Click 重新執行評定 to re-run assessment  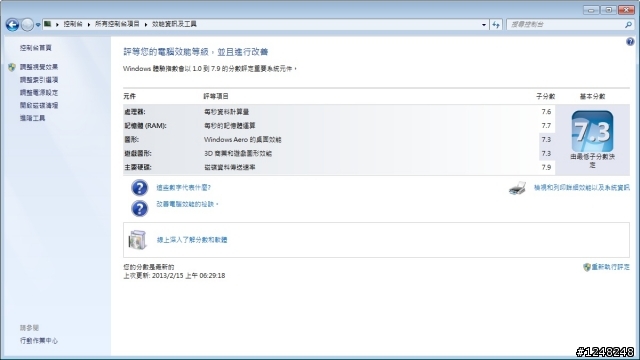610,267
